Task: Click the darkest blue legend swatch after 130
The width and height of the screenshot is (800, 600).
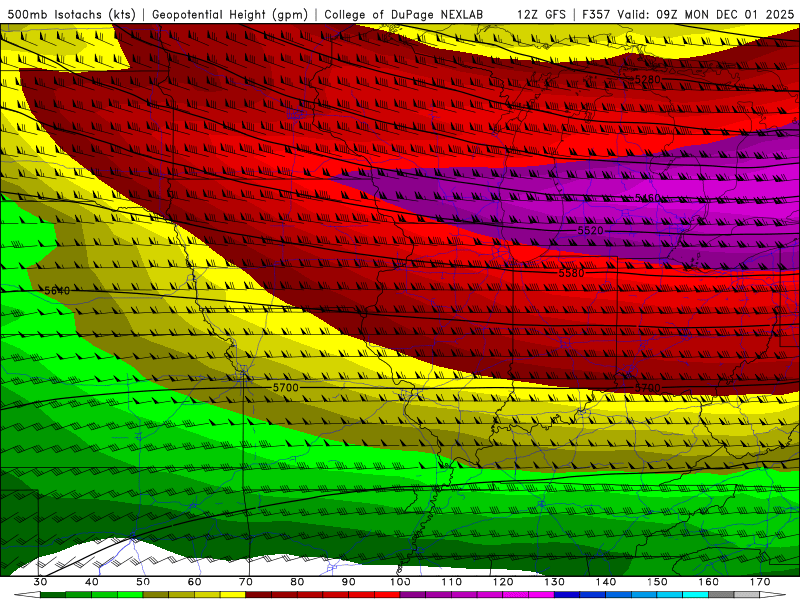Action: (567, 595)
